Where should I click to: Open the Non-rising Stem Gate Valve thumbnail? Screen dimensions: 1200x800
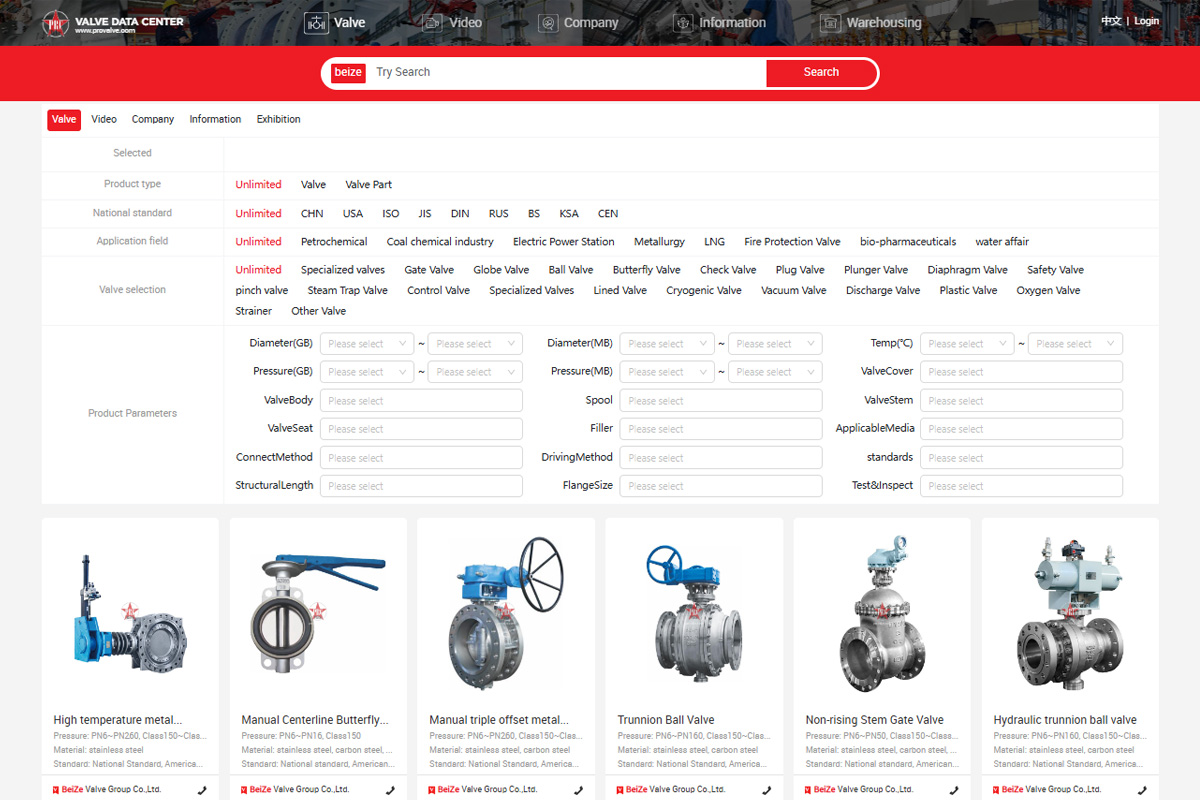[881, 613]
